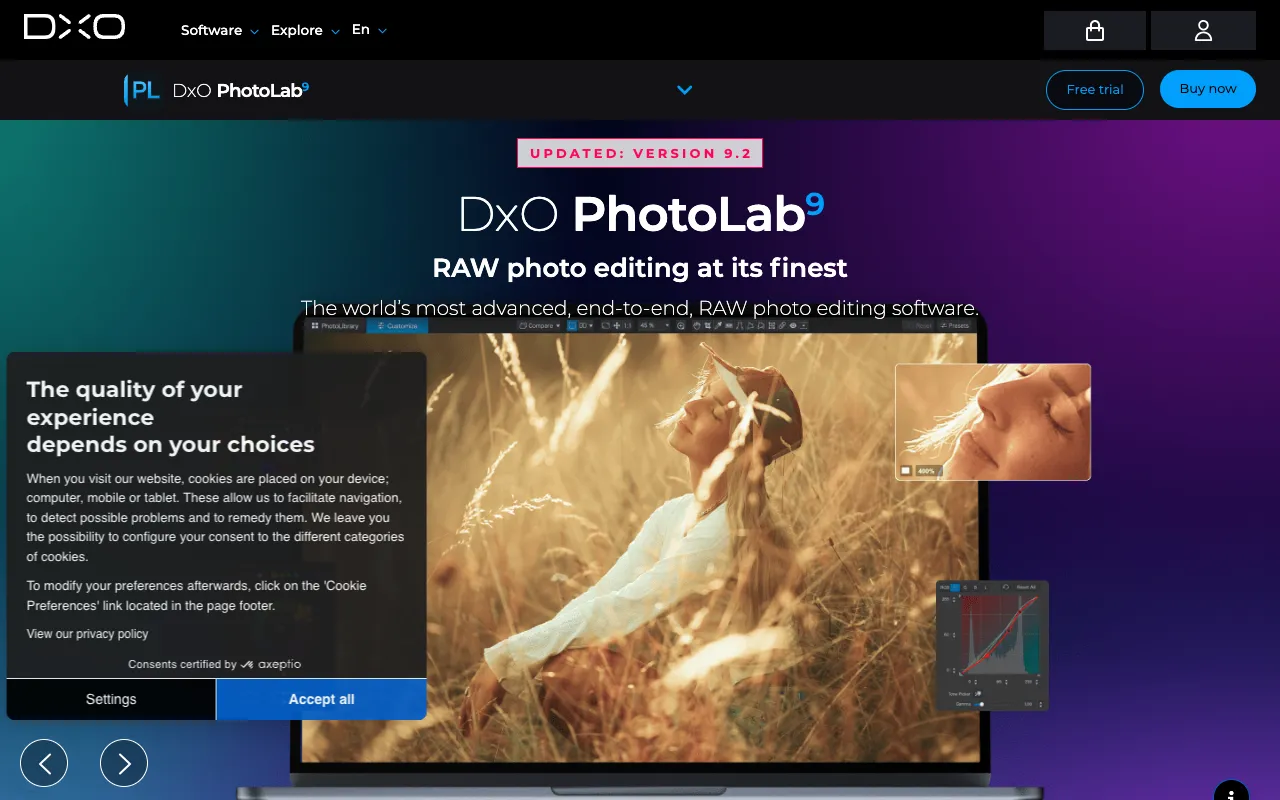The width and height of the screenshot is (1280, 800).
Task: Toggle the checkbox beside the 400% loupe preview
Action: pos(906,470)
